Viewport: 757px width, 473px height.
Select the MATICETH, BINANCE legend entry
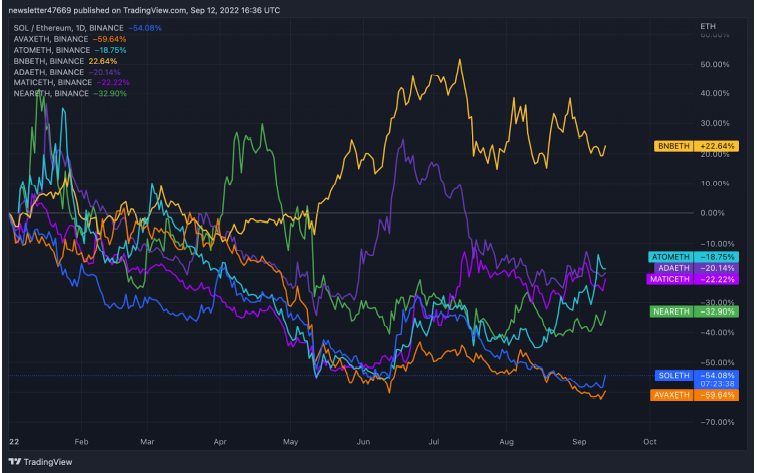pyautogui.click(x=71, y=83)
